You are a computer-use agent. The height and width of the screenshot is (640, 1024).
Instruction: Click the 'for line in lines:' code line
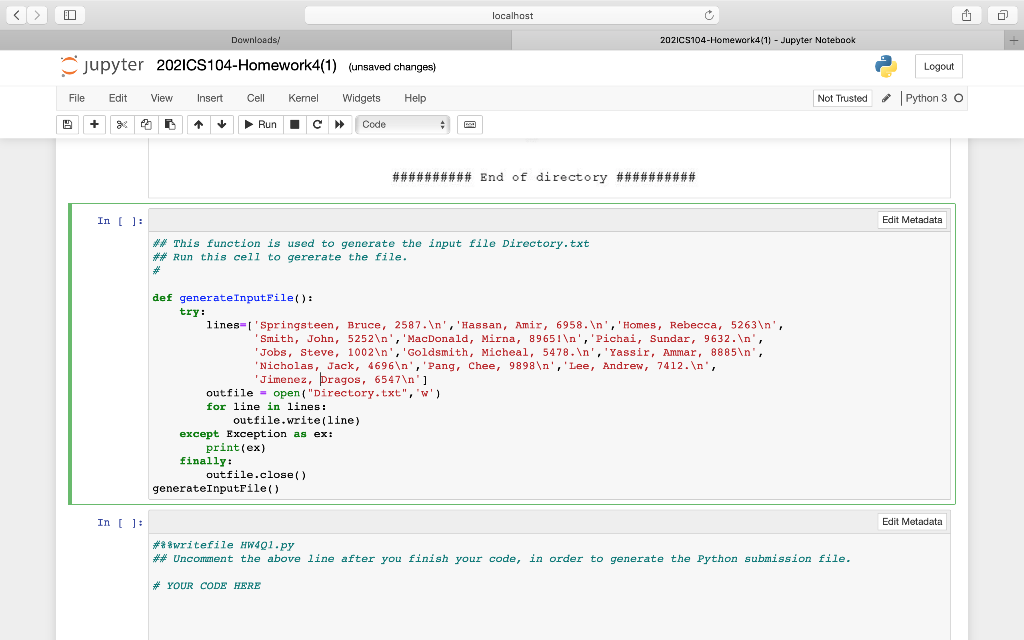click(266, 407)
